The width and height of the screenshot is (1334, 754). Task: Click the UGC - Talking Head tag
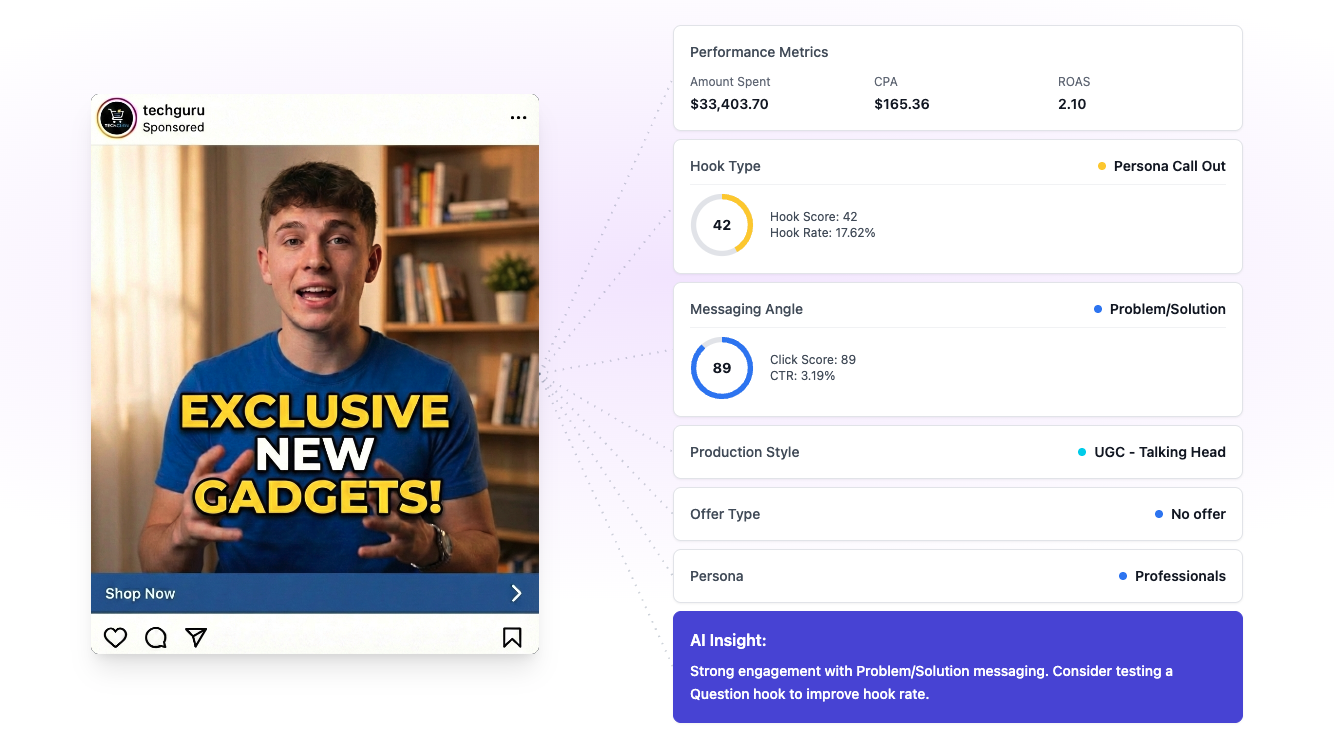tap(1159, 452)
